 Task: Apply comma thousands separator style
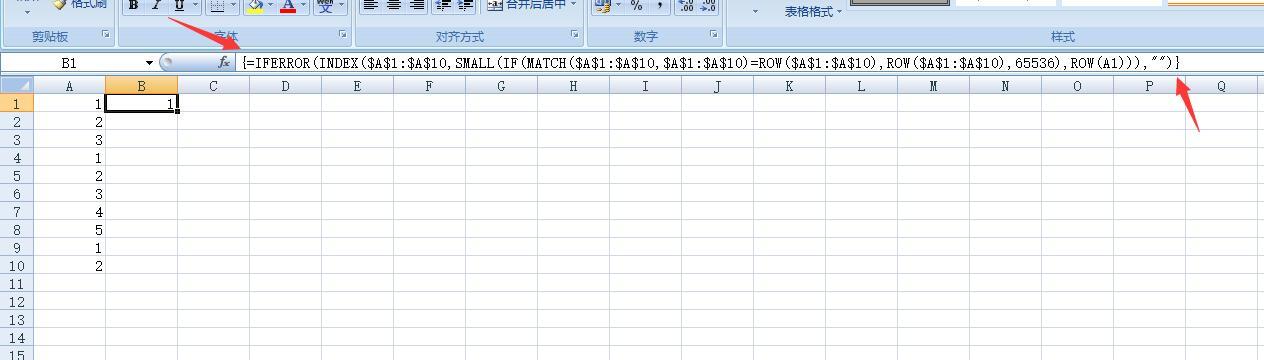[660, 5]
